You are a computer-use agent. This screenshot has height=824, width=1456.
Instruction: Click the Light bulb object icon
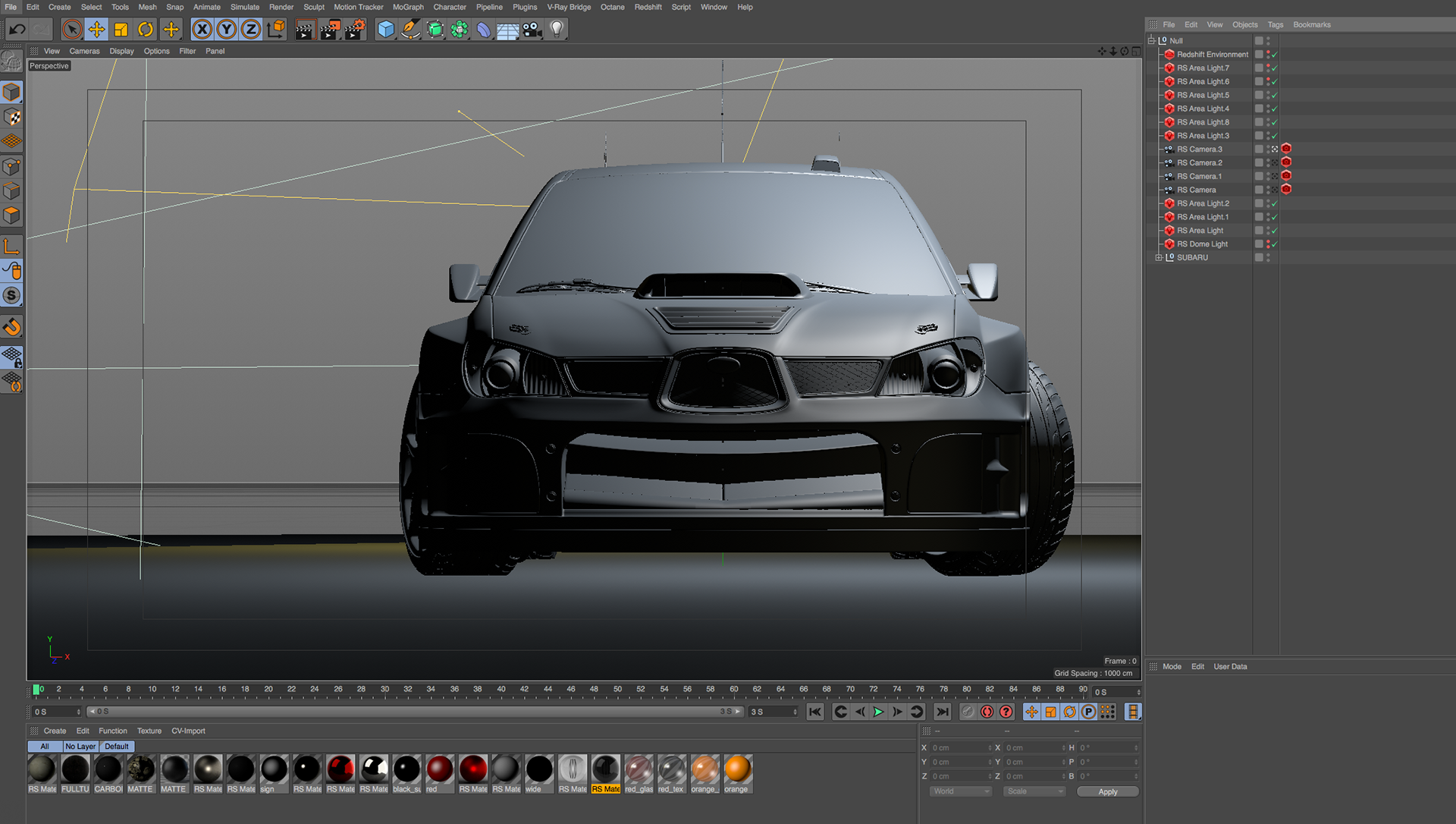click(x=557, y=30)
